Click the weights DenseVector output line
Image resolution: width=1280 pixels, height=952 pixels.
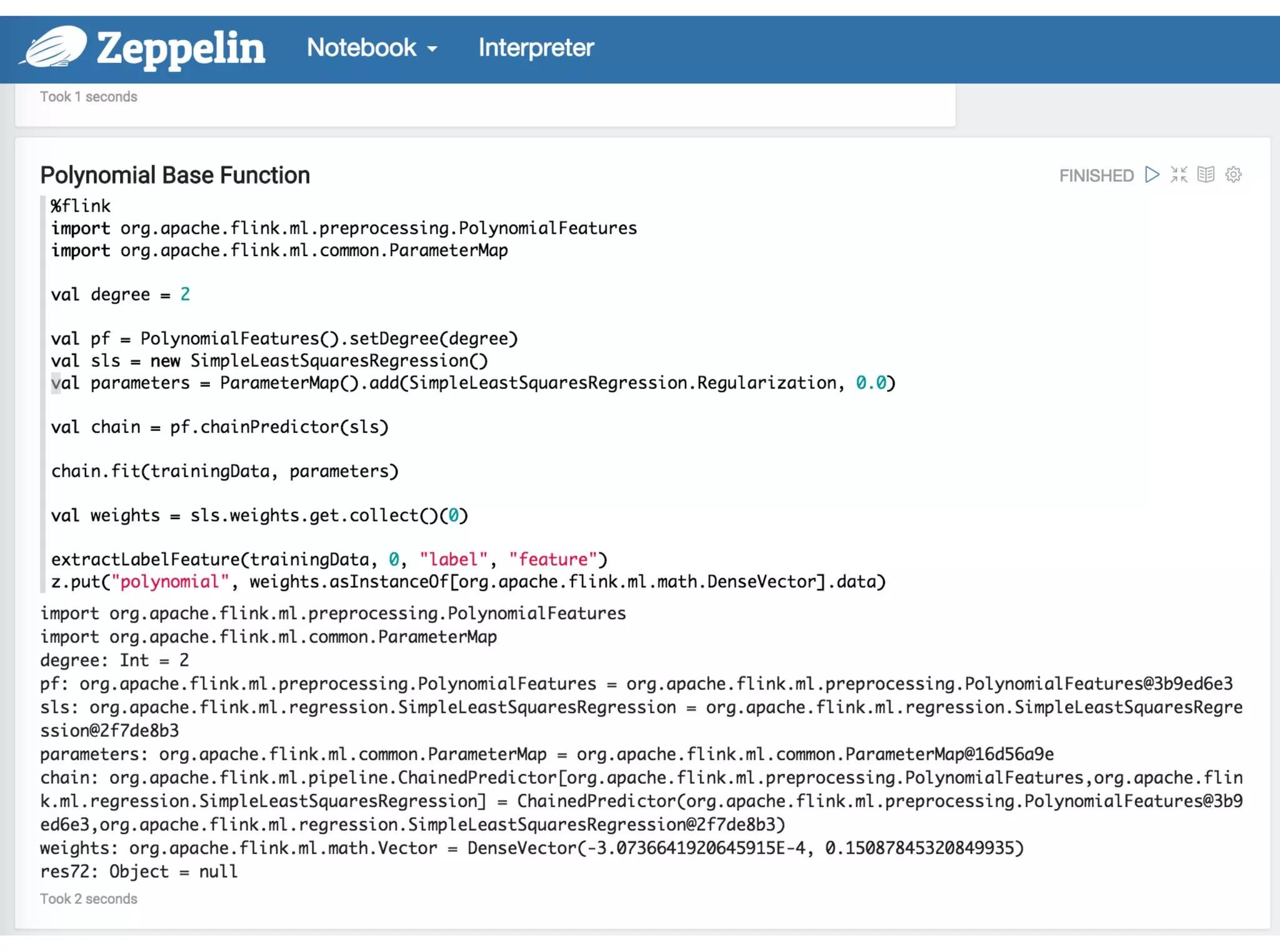point(531,848)
